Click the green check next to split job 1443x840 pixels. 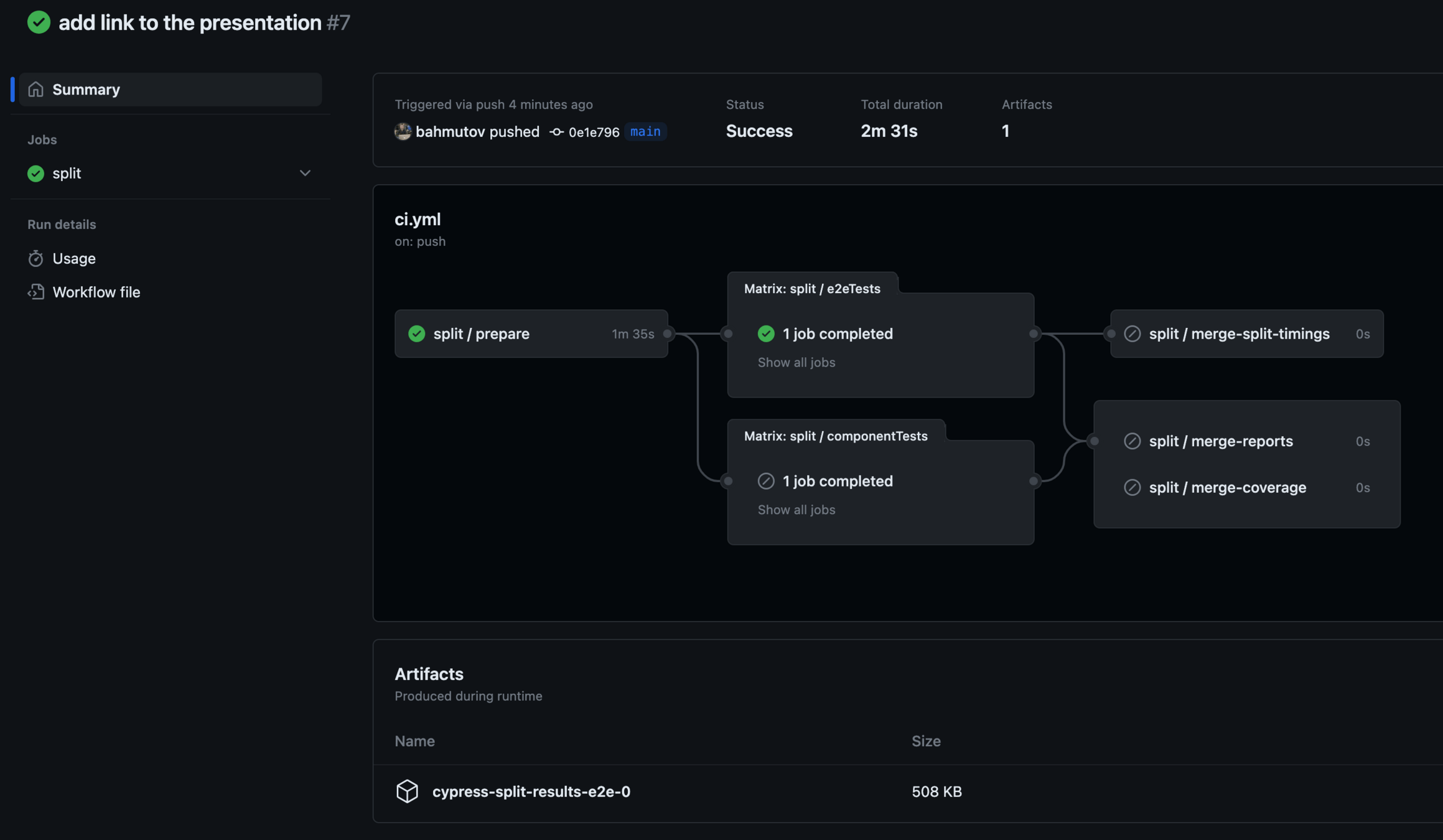[x=35, y=174]
